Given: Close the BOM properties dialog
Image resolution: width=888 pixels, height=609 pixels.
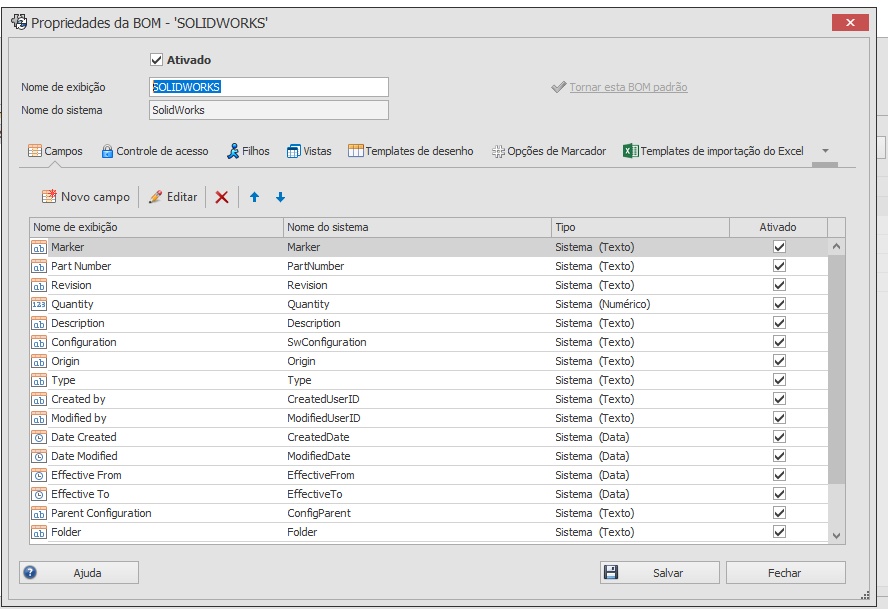Looking at the screenshot, I should click(x=850, y=23).
